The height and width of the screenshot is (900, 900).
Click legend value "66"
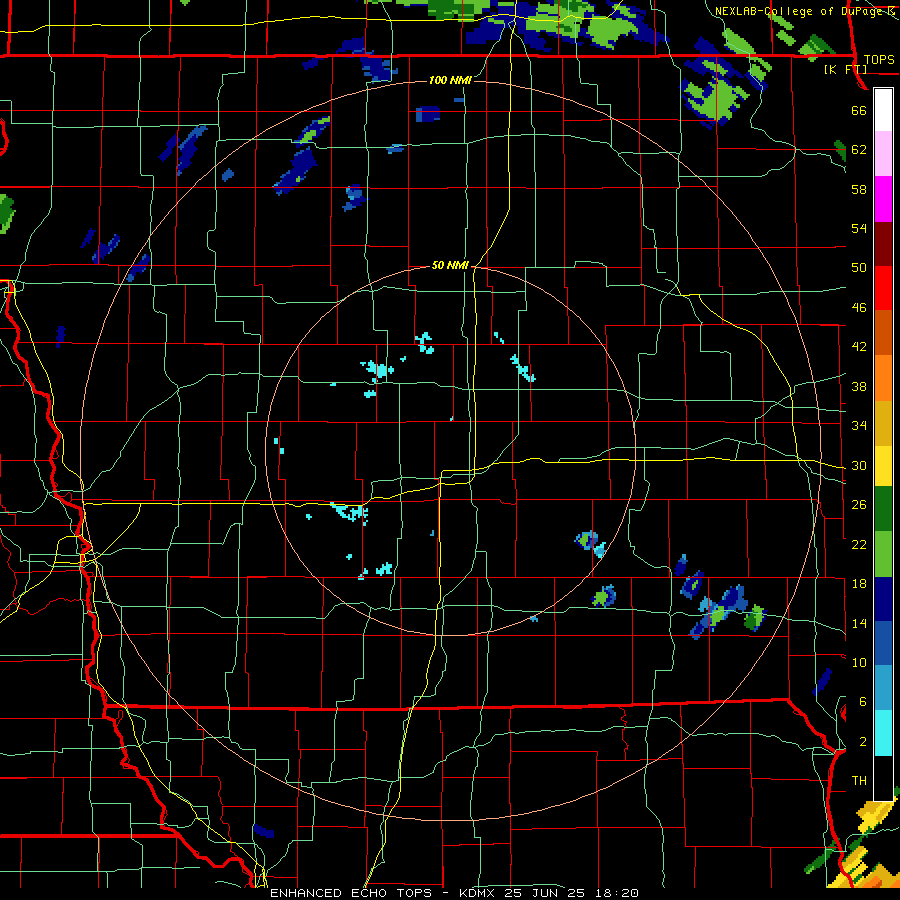point(859,110)
